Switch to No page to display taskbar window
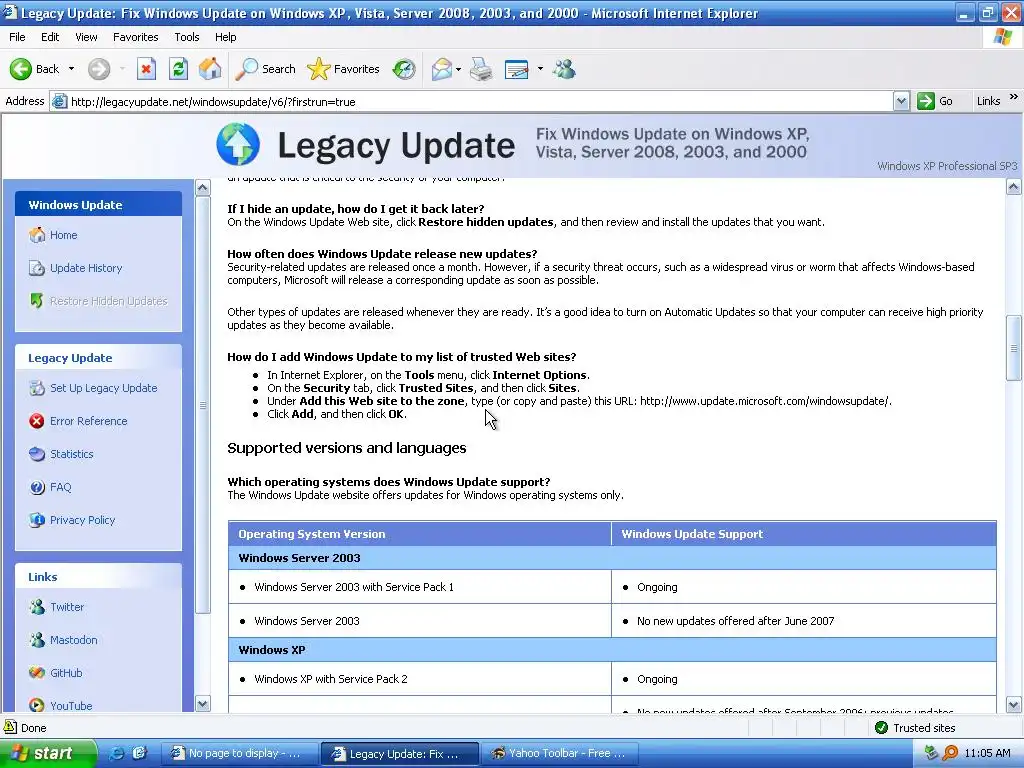Viewport: 1024px width, 768px height. tap(238, 753)
